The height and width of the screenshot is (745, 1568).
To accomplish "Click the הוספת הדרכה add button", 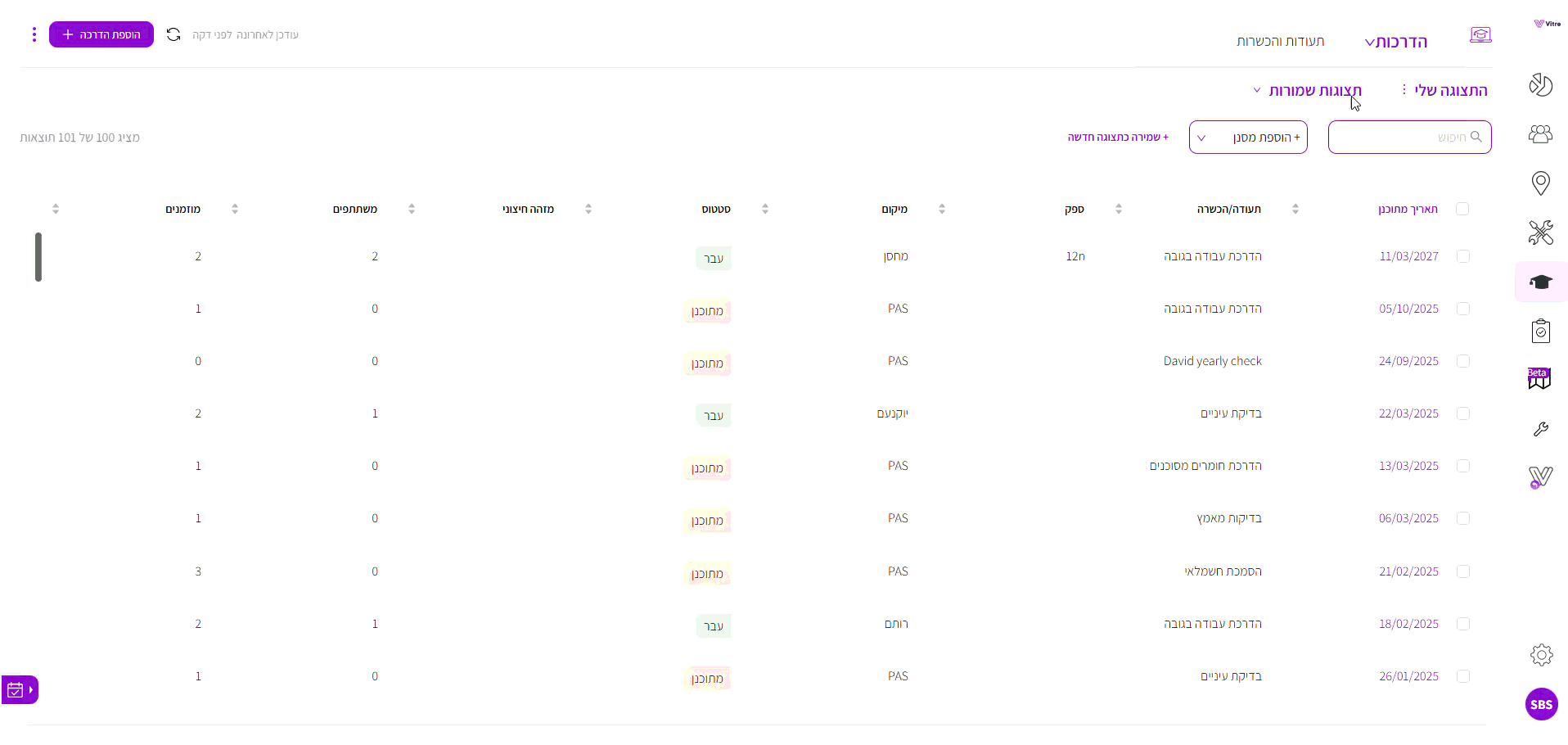I will [x=101, y=34].
